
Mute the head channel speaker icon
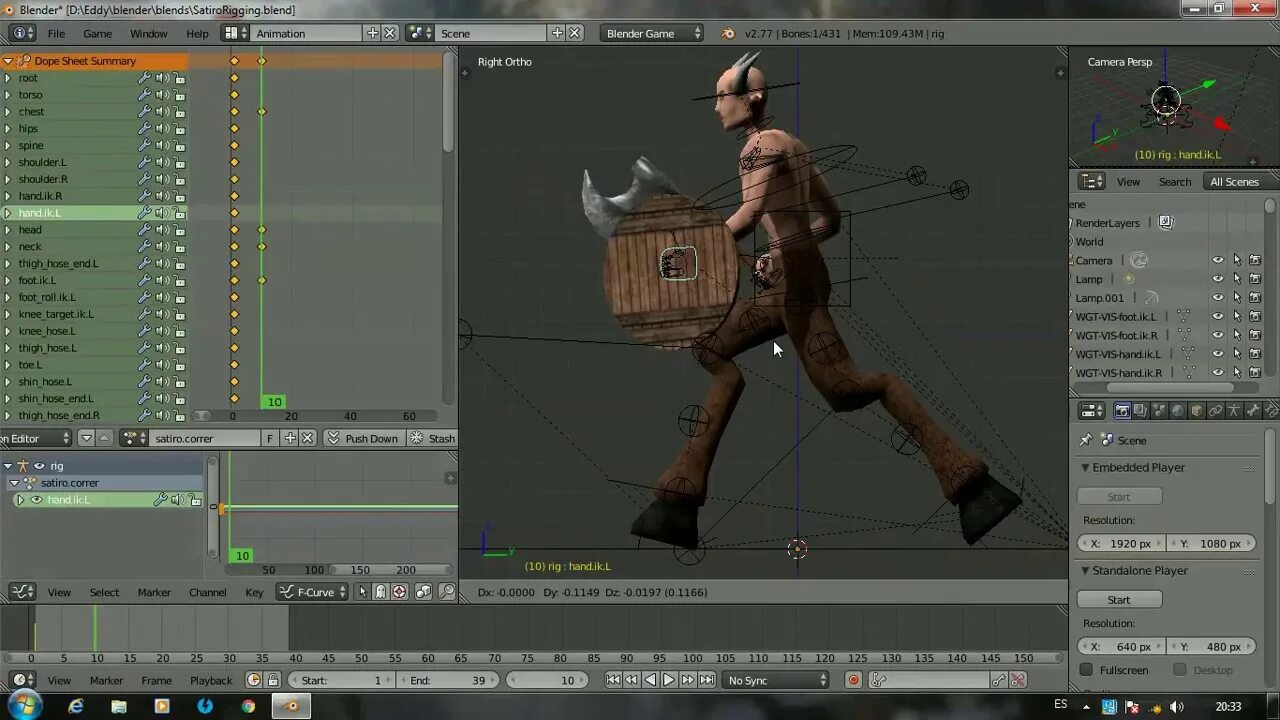161,230
